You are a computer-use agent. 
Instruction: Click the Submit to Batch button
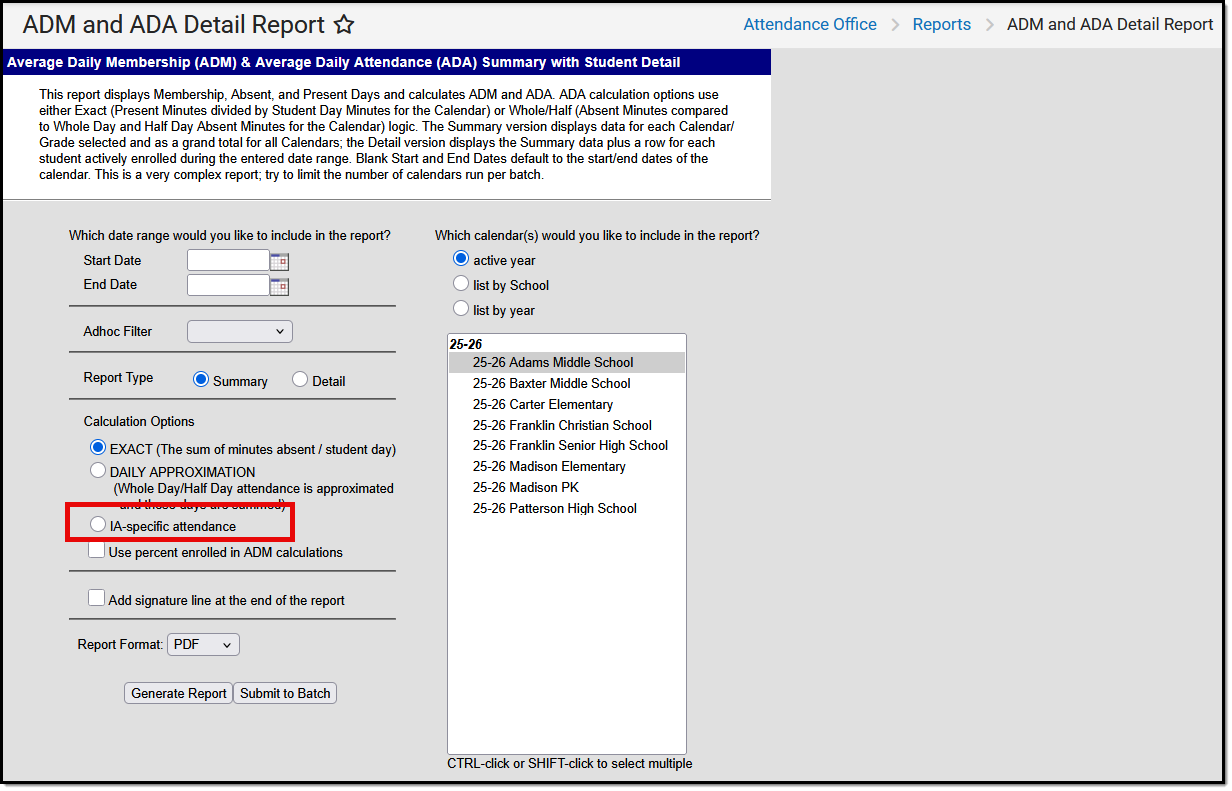point(285,692)
